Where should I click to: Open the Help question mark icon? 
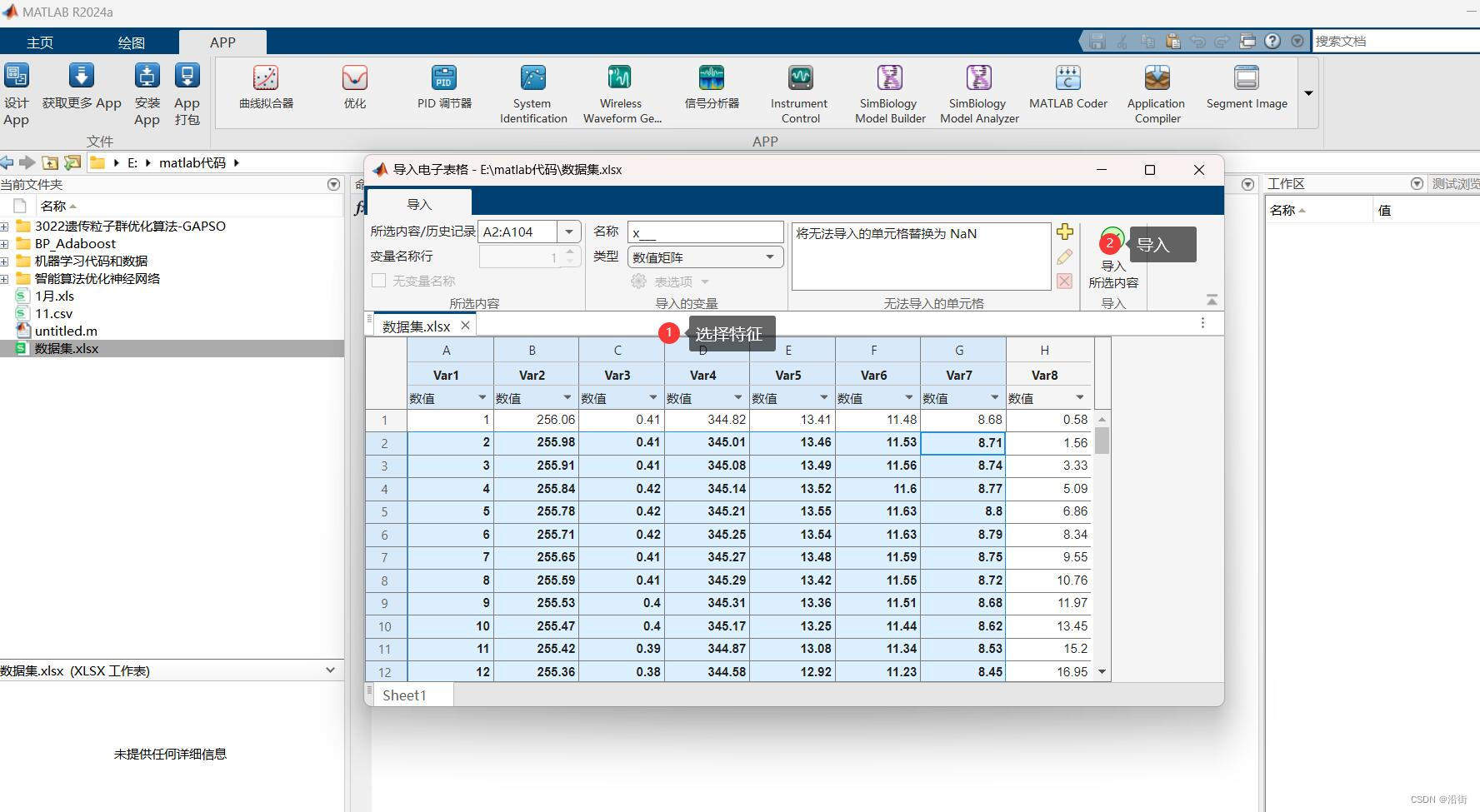click(x=1272, y=41)
